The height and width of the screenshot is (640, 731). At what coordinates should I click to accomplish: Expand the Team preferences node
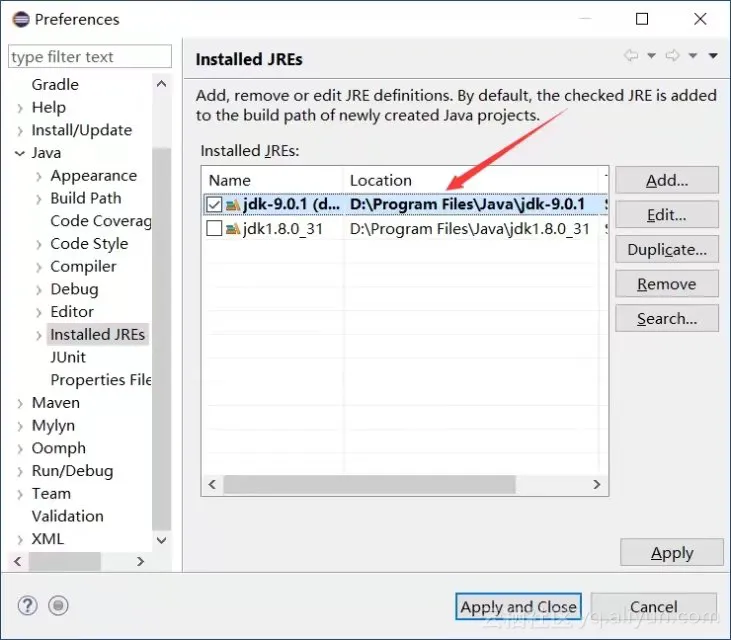coord(20,495)
